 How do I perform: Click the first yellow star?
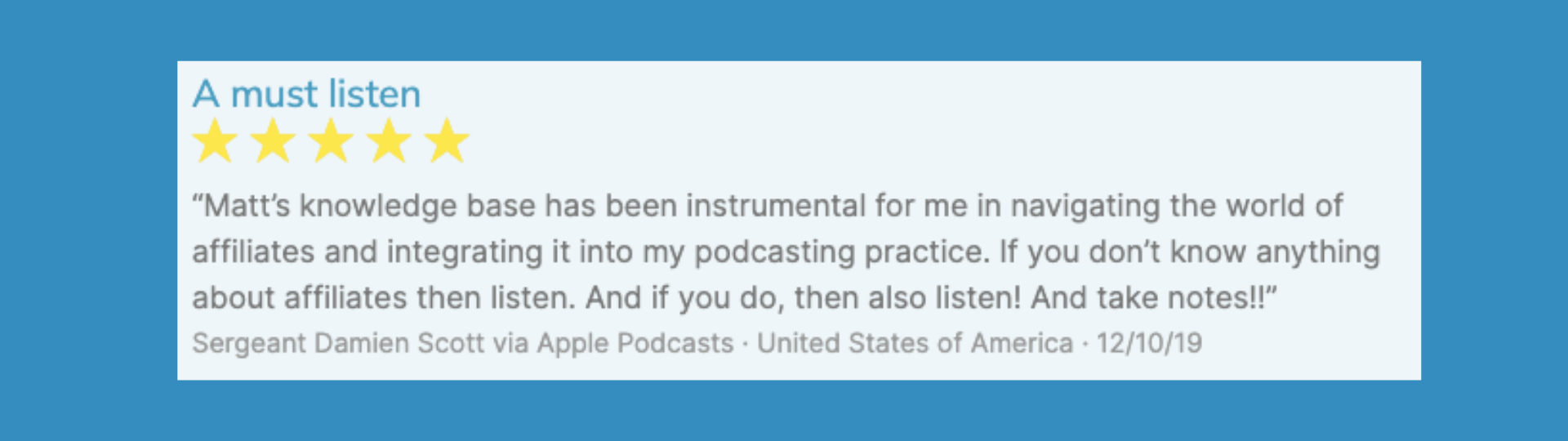coord(215,141)
